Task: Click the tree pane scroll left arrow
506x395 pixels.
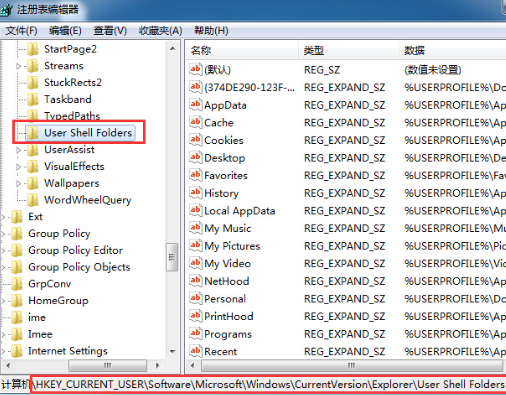Action: (x=8, y=366)
